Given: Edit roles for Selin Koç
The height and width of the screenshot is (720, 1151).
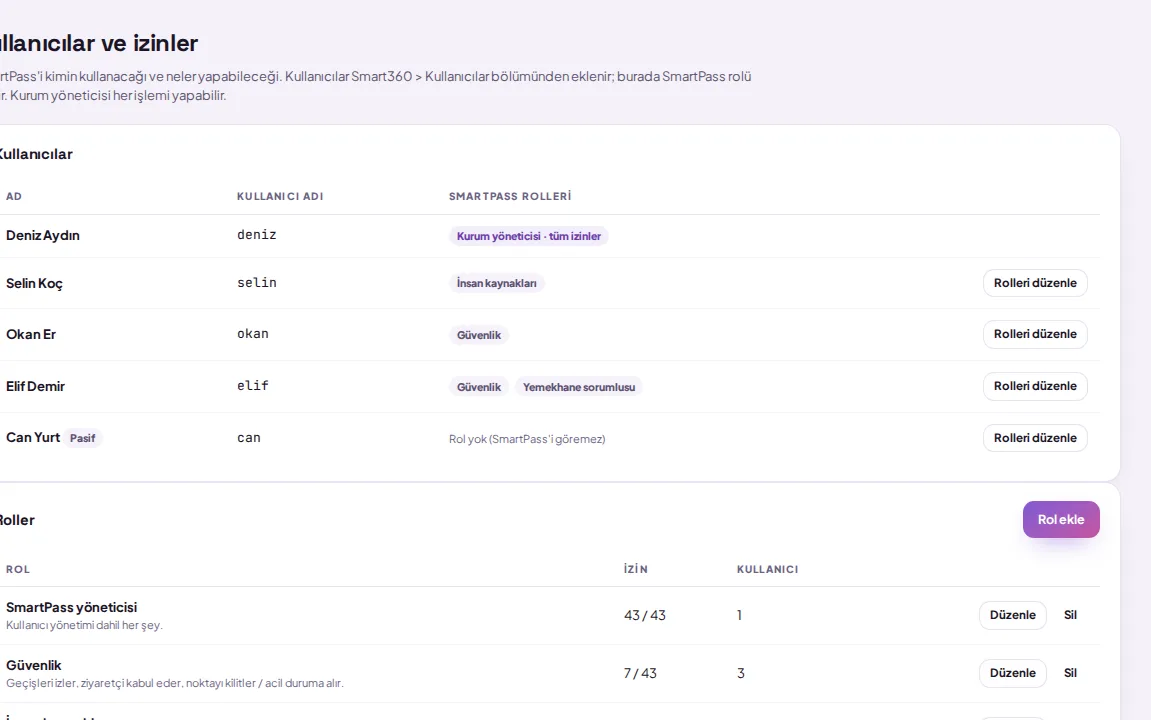Looking at the screenshot, I should pyautogui.click(x=1035, y=283).
